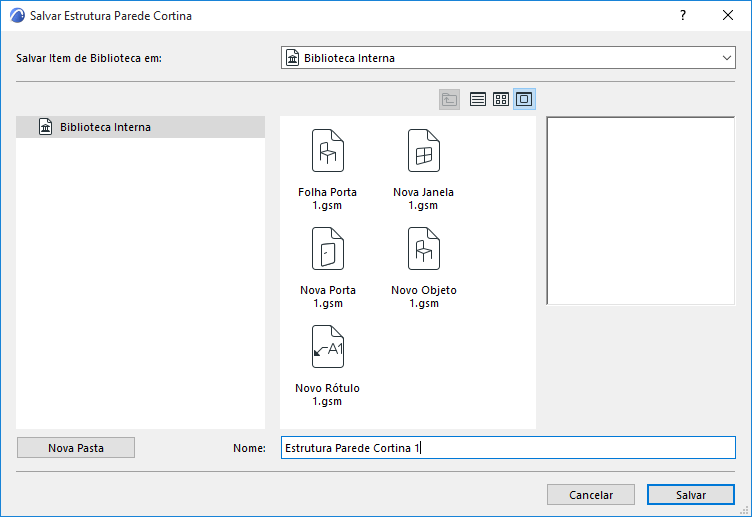This screenshot has width=752, height=517.
Task: Click the 'Novo Rótulo 1.gsm' file name
Action: coord(328,395)
